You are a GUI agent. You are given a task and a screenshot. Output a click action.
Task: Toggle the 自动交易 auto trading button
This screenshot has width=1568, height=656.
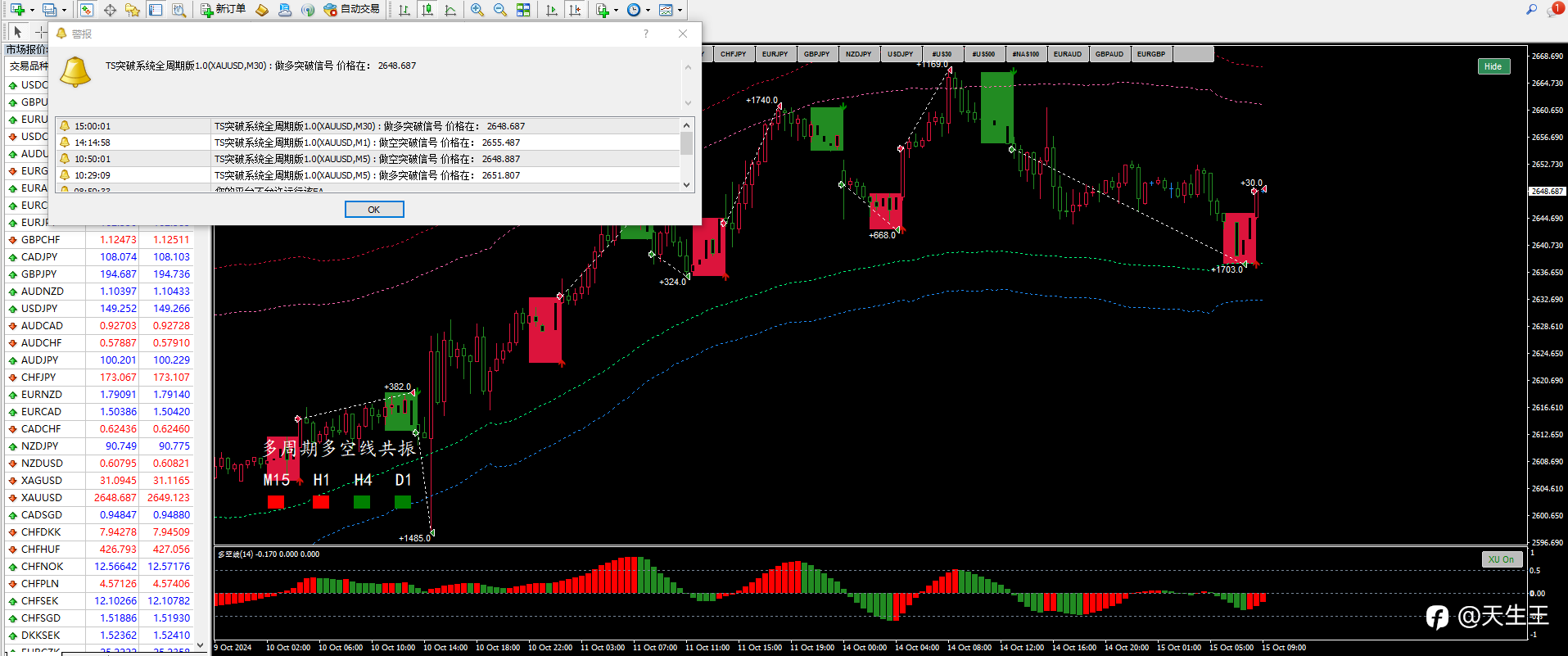click(x=352, y=10)
